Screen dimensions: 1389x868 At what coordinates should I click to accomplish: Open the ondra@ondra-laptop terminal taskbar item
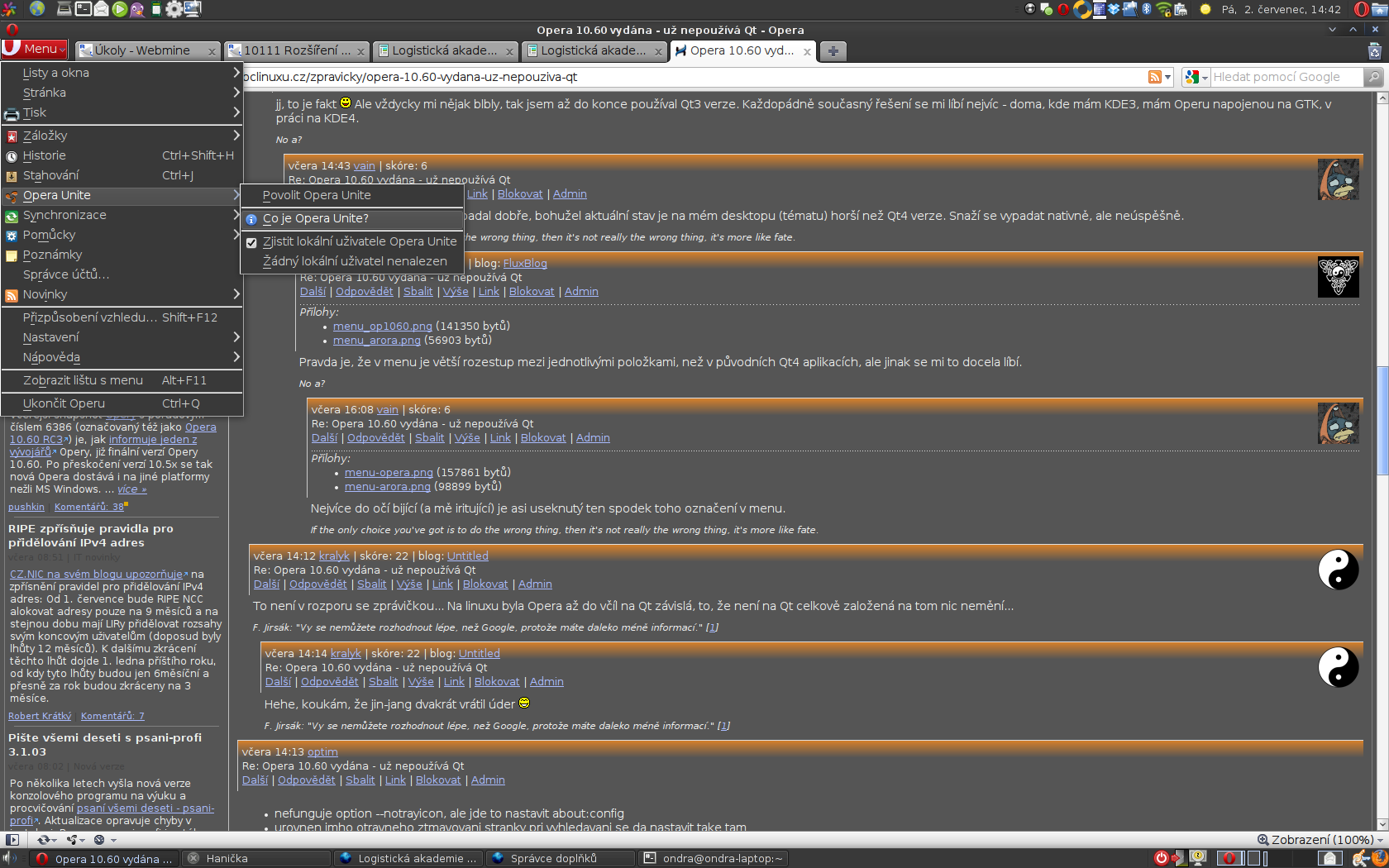pyautogui.click(x=714, y=858)
